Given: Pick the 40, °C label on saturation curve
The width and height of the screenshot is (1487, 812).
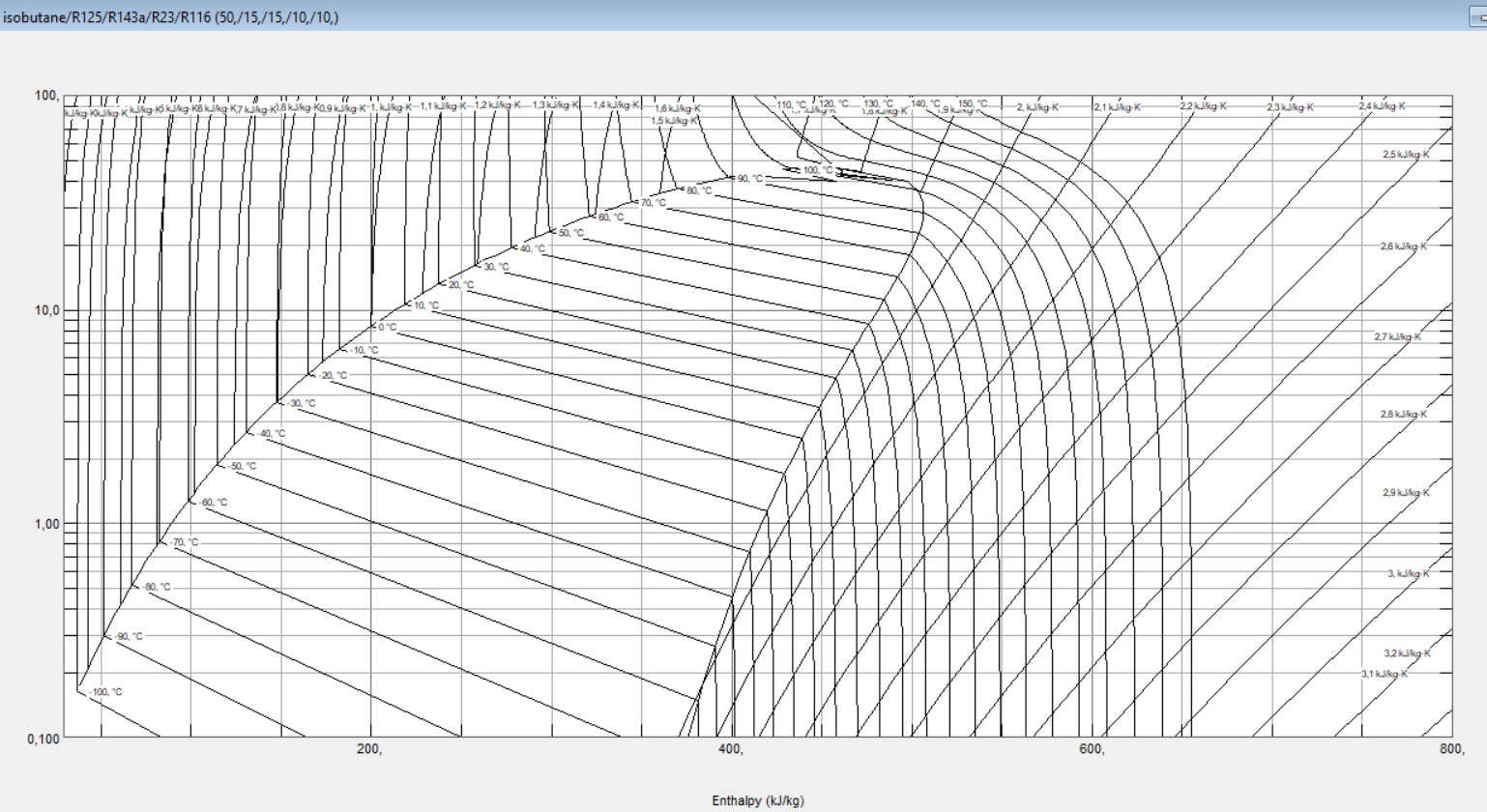Looking at the screenshot, I should click(x=533, y=248).
